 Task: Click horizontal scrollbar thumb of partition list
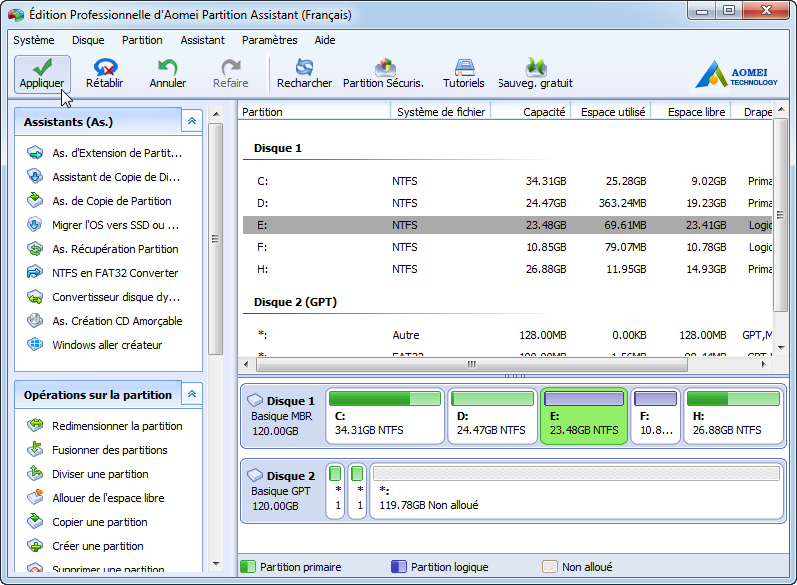pos(472,364)
